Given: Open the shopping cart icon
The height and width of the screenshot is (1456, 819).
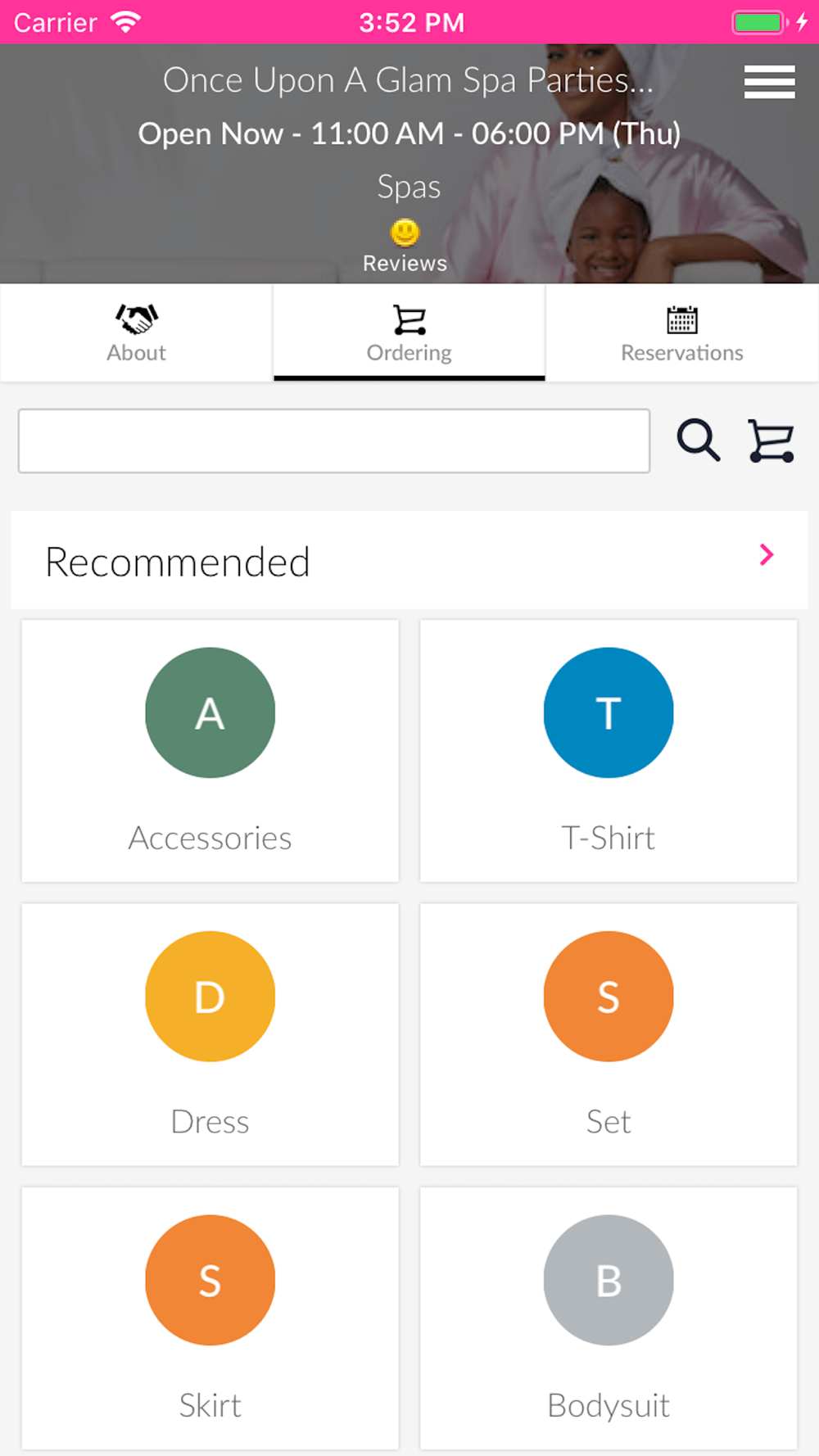Looking at the screenshot, I should click(771, 441).
